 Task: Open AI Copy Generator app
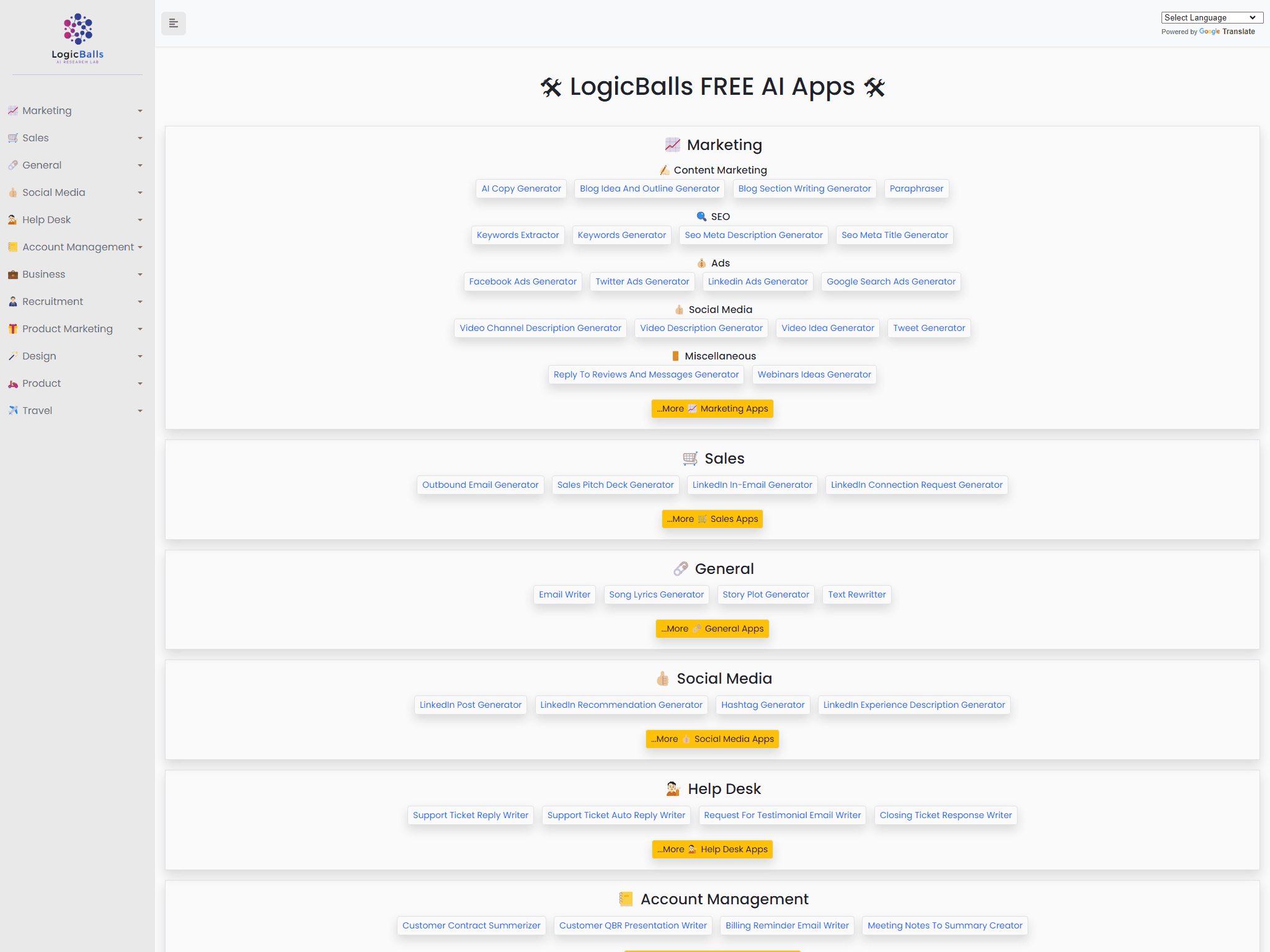click(521, 189)
